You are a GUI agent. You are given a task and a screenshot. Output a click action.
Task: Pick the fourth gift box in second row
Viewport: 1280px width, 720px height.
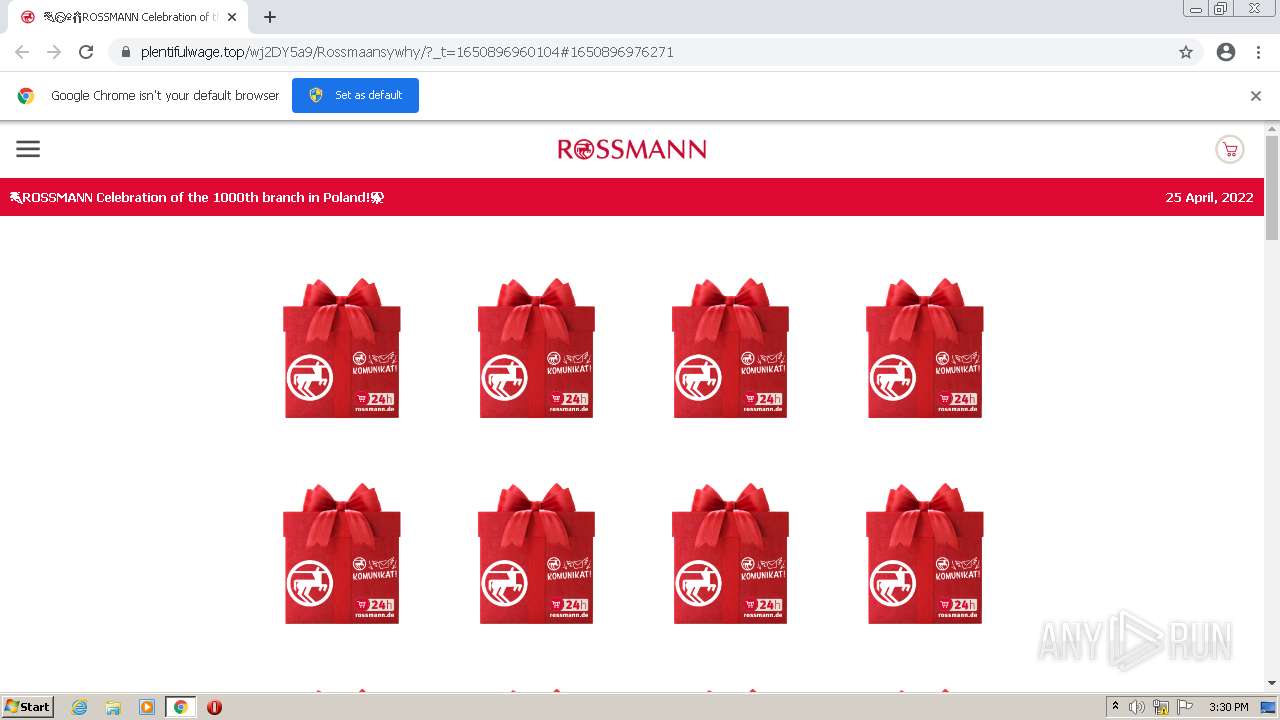pos(925,554)
